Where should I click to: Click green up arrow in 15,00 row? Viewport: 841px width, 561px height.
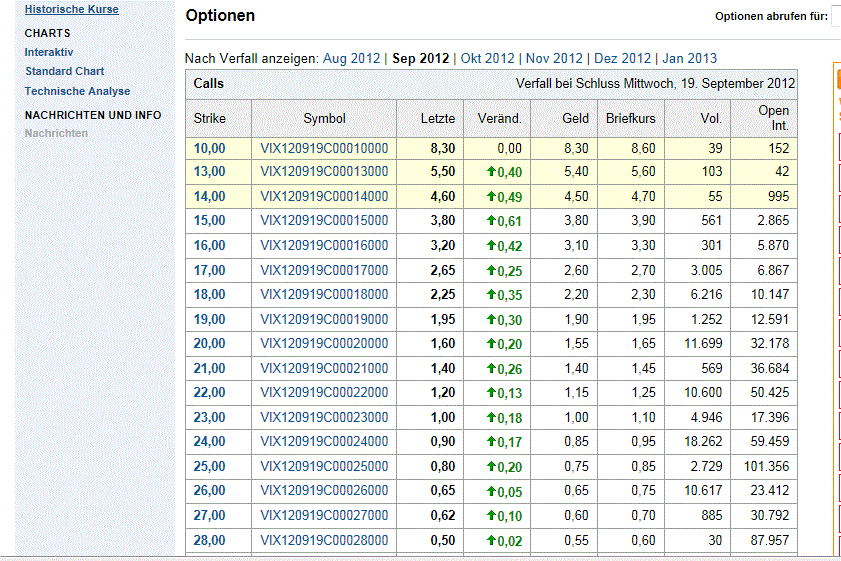(491, 221)
